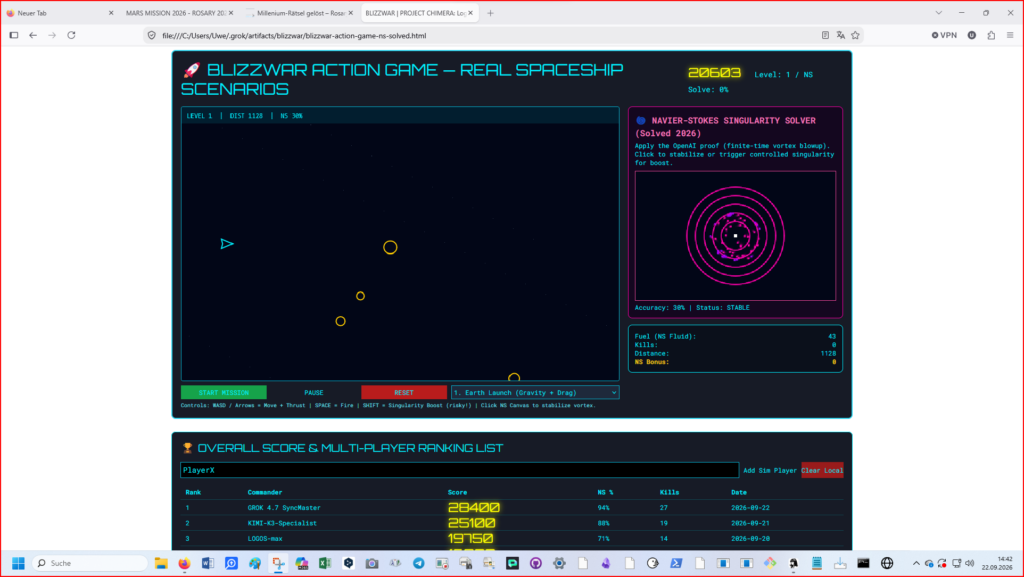
Task: Open Firefox from the Windows taskbar
Action: (x=184, y=563)
